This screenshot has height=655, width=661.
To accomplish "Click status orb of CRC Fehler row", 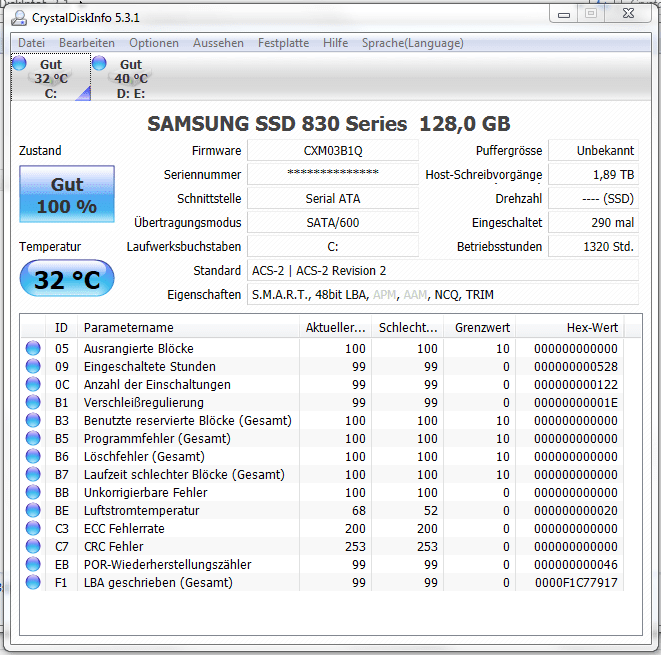I will (x=33, y=546).
